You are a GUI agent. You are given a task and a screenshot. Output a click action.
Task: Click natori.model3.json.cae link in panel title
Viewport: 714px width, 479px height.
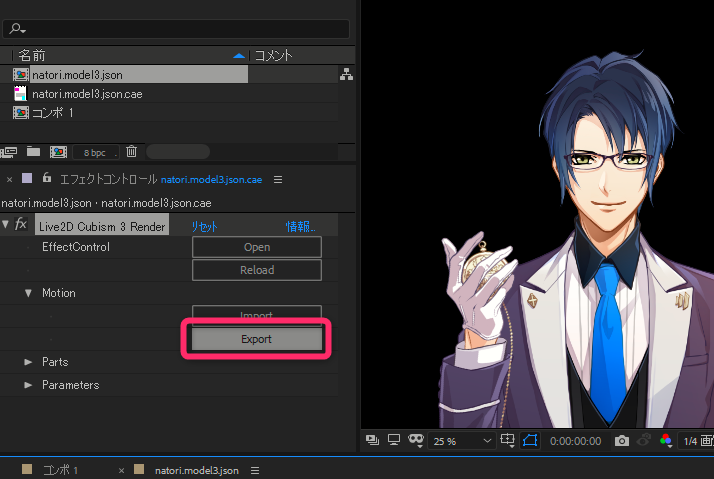pos(211,179)
